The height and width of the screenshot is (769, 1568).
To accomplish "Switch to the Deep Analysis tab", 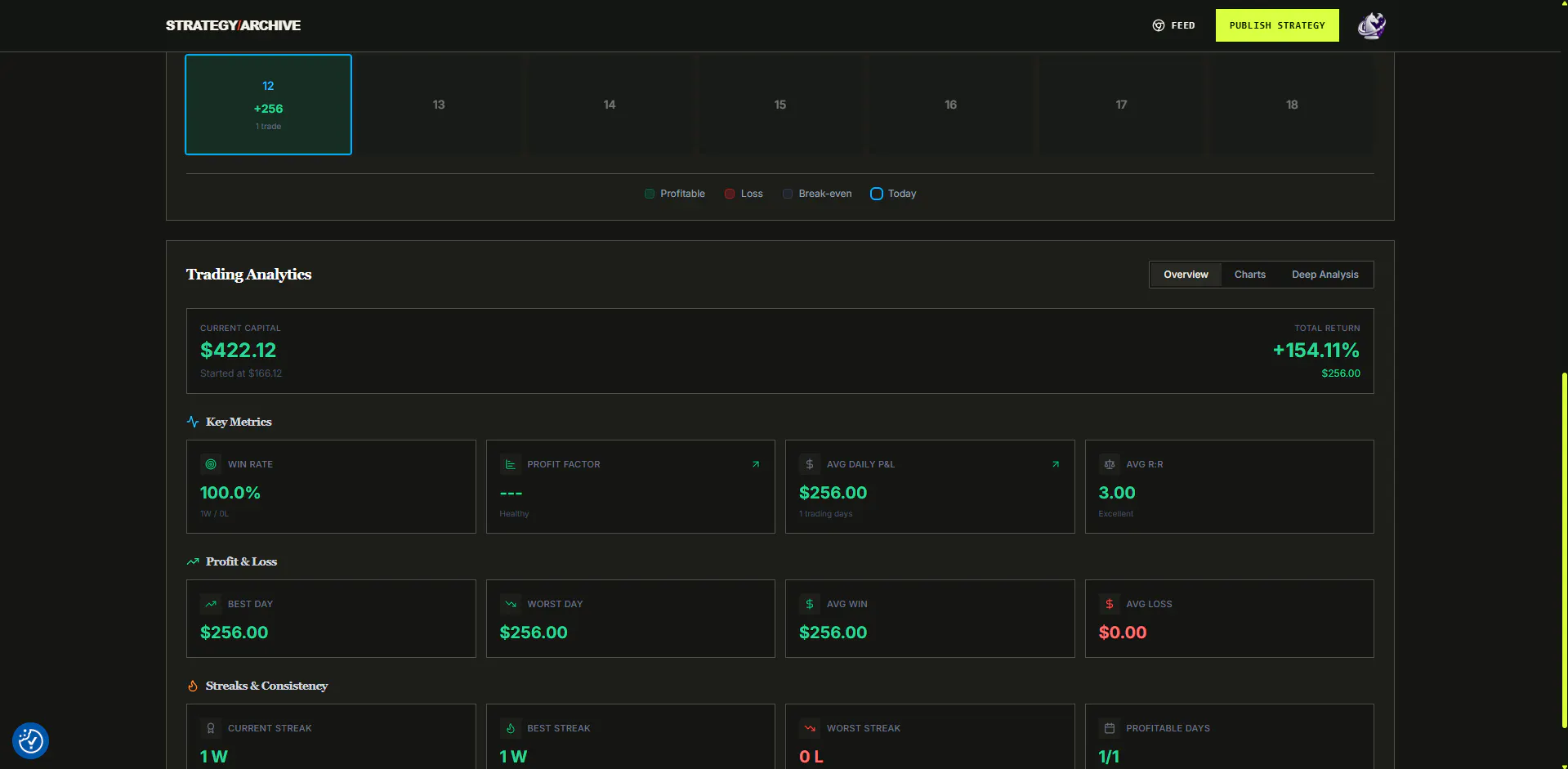I will point(1325,275).
